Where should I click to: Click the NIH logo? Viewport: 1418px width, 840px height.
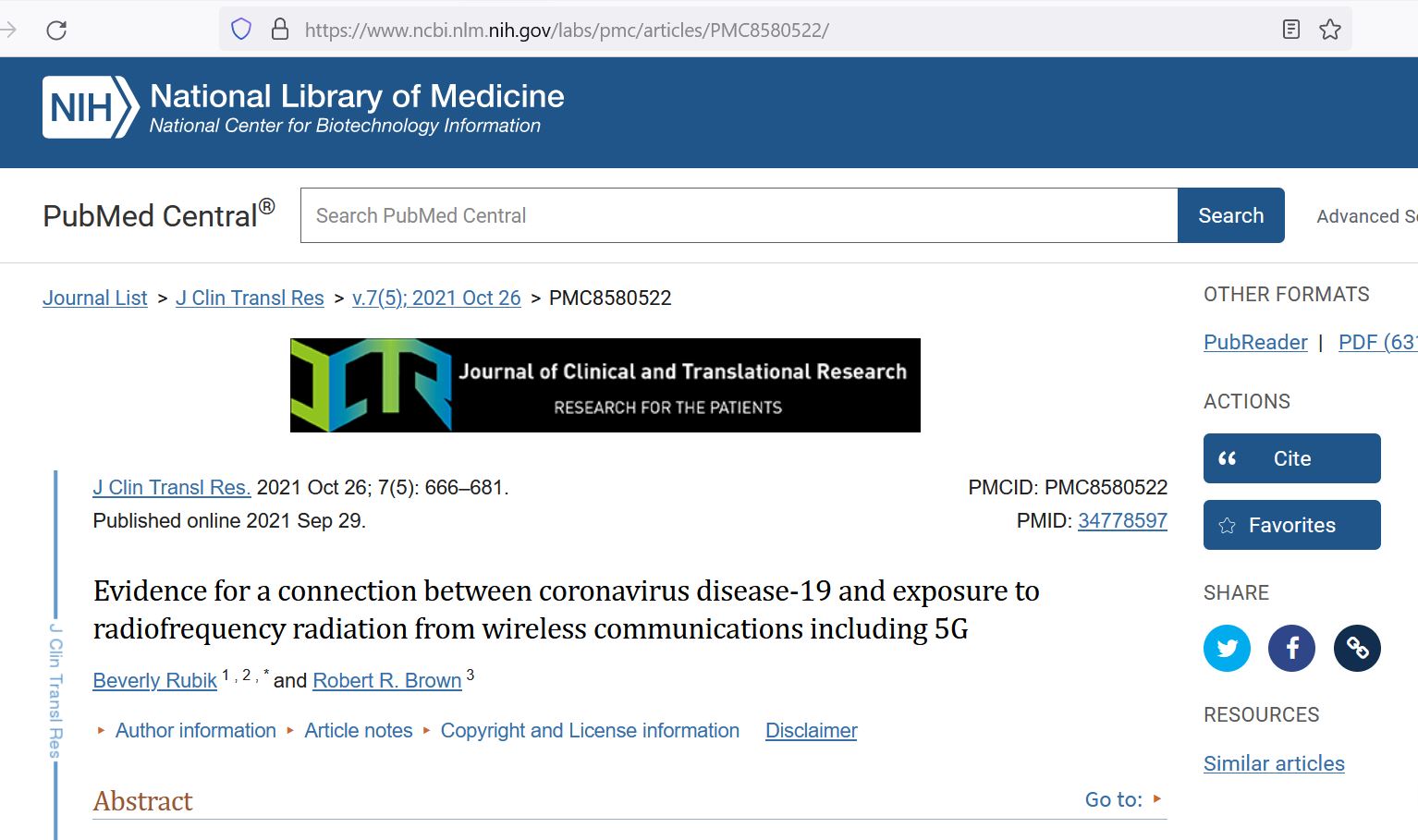pyautogui.click(x=90, y=108)
